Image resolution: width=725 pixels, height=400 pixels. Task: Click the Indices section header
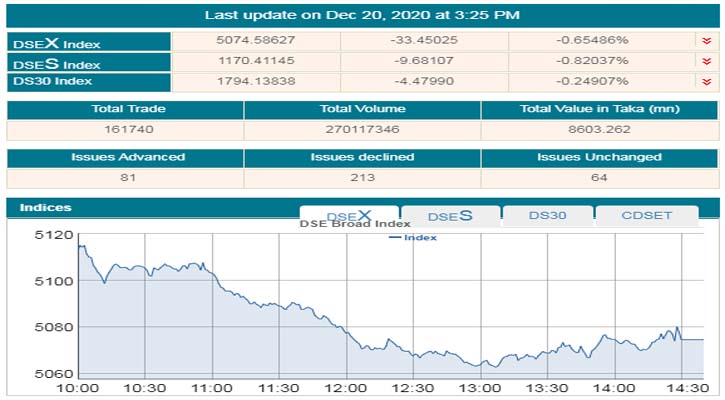click(x=44, y=207)
